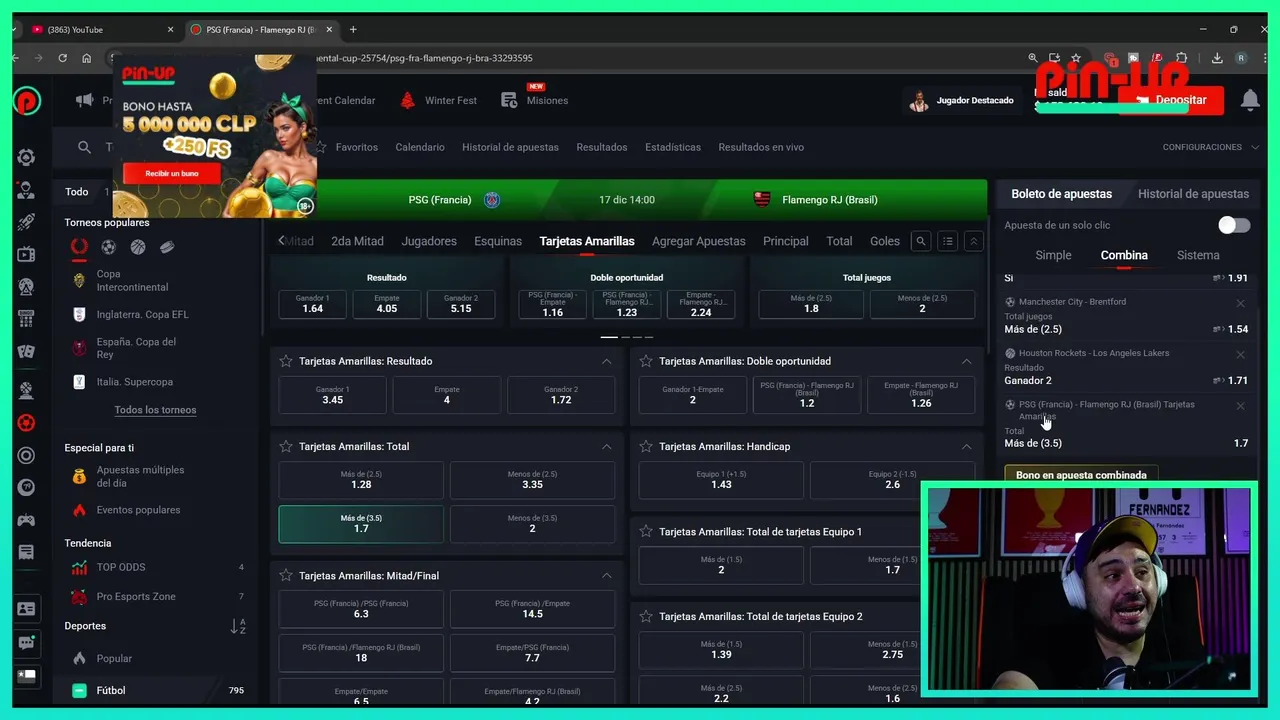
Task: Open the notifications bell
Action: pos(1249,100)
